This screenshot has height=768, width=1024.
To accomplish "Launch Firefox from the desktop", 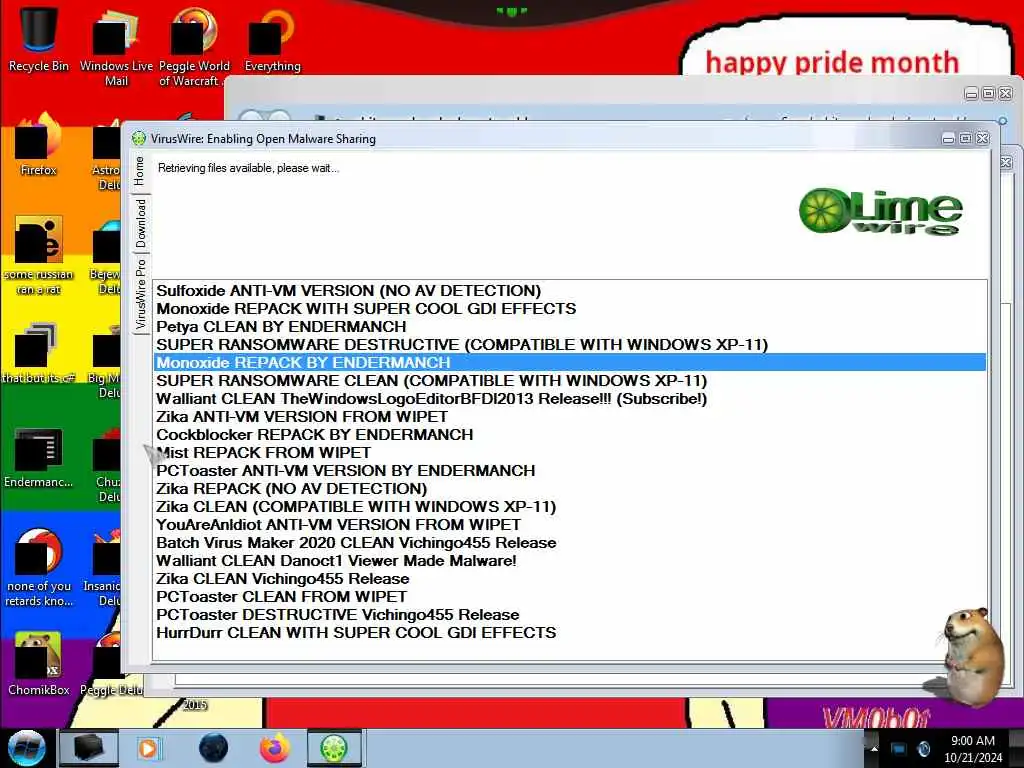I will (39, 144).
